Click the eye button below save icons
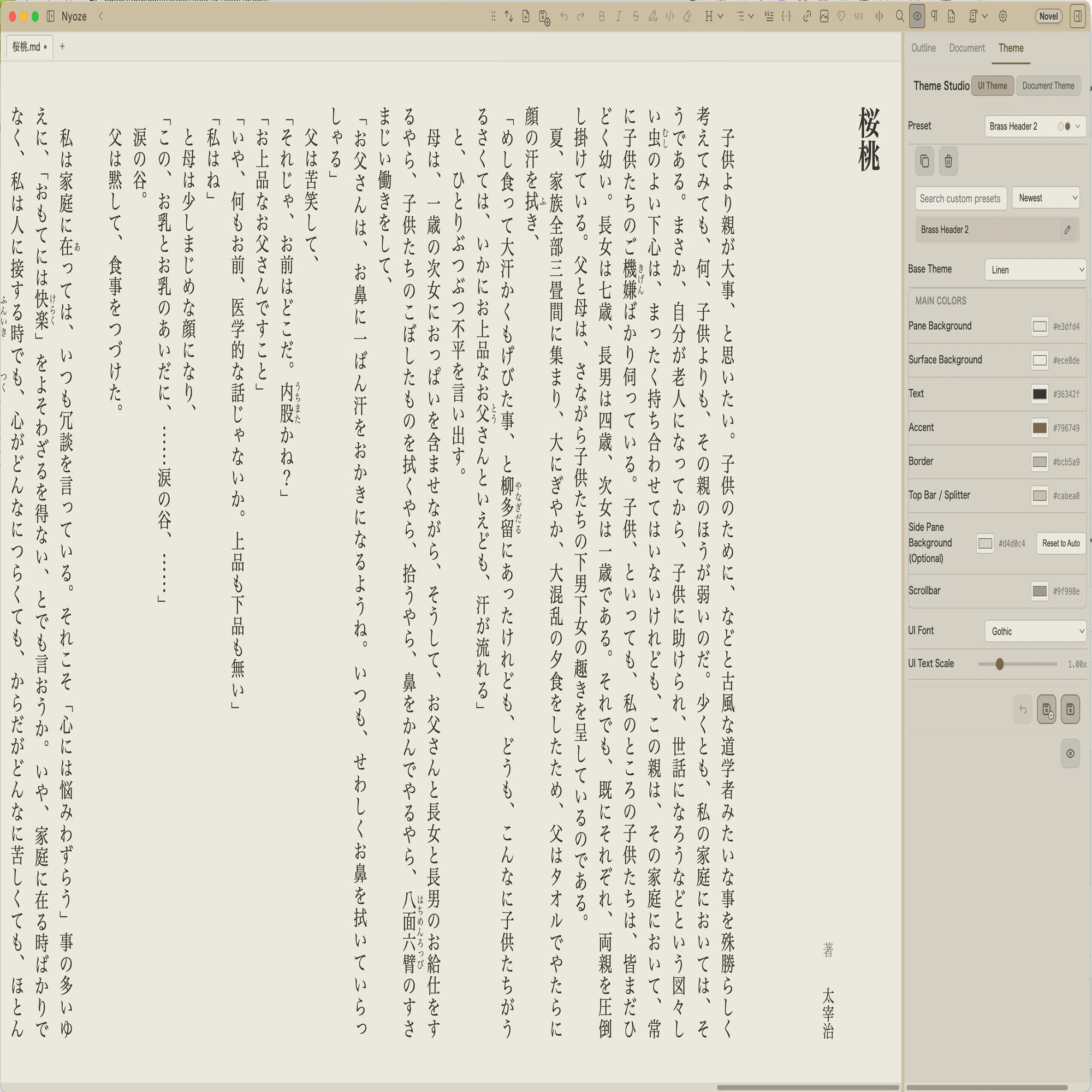This screenshot has height=1092, width=1092. tap(1071, 753)
